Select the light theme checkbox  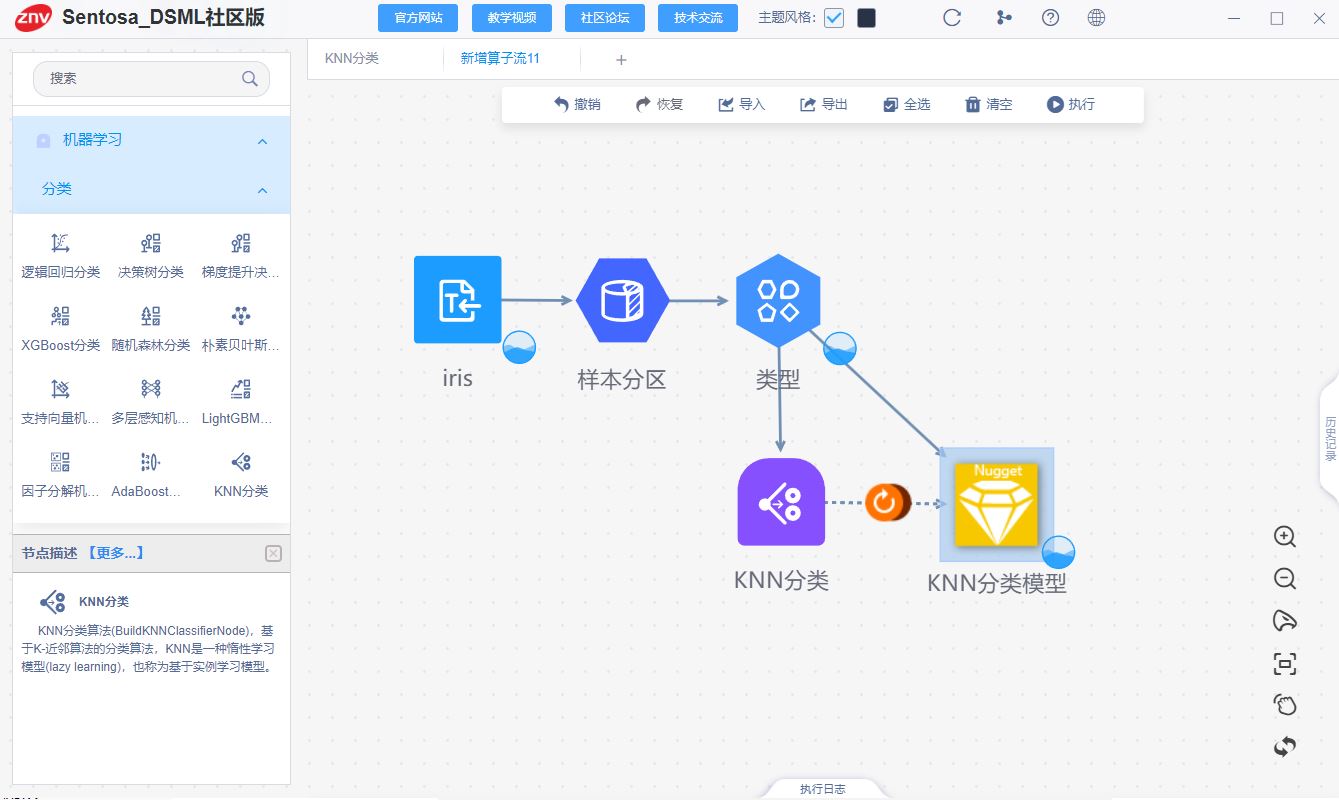[x=834, y=18]
